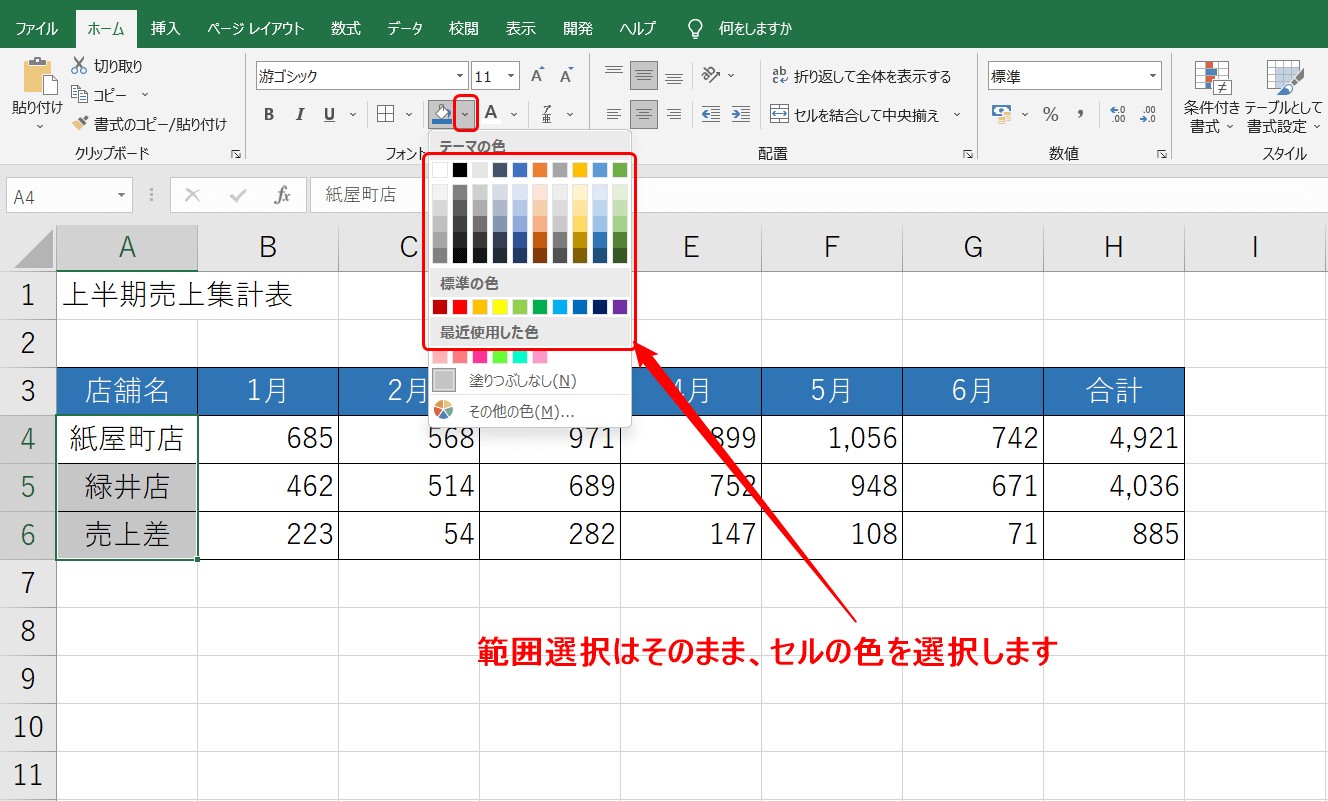This screenshot has height=801, width=1328.
Task: Click the increase indent icon
Action: (x=740, y=114)
